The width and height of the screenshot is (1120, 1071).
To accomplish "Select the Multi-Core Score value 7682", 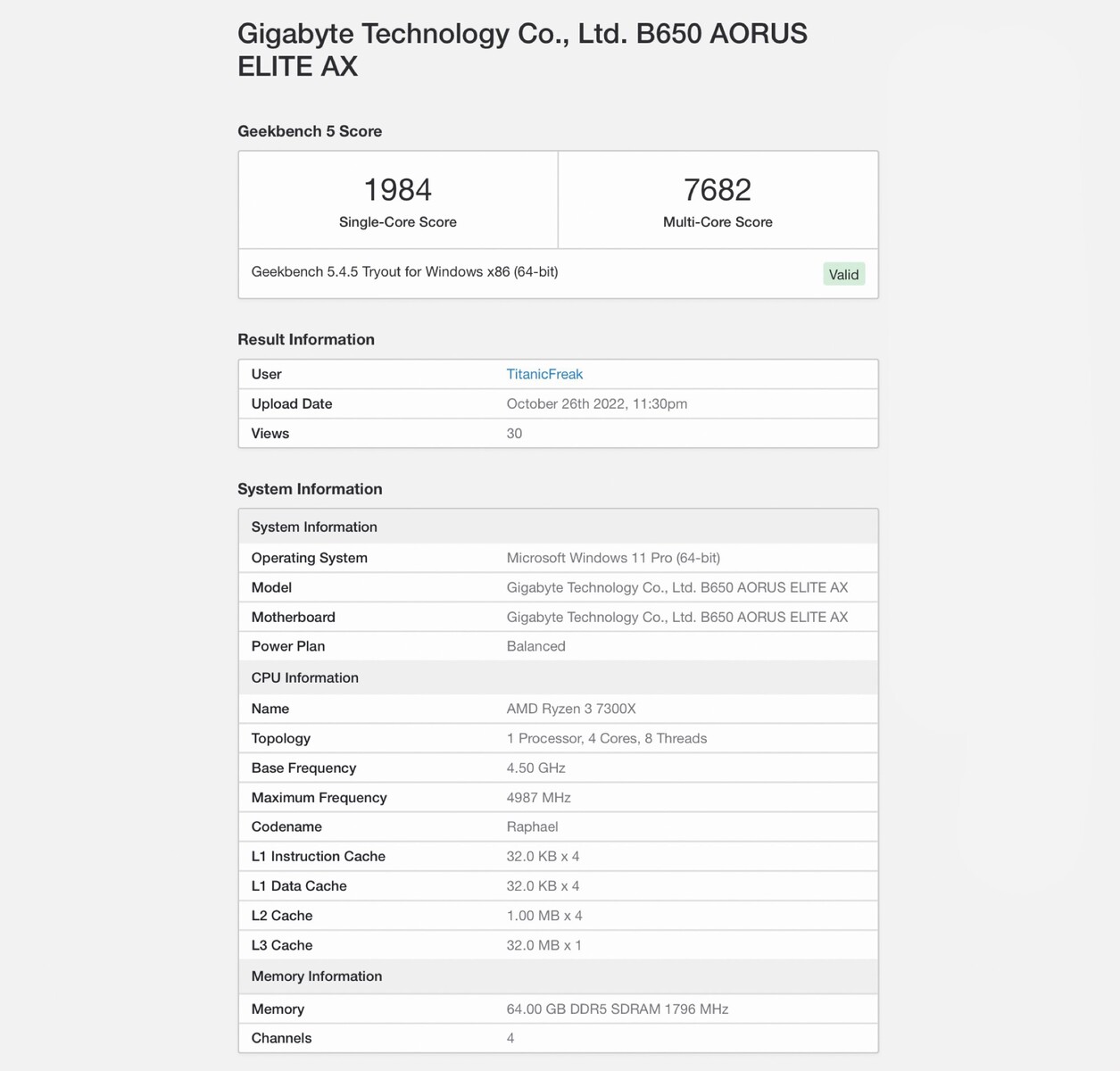I will 718,189.
